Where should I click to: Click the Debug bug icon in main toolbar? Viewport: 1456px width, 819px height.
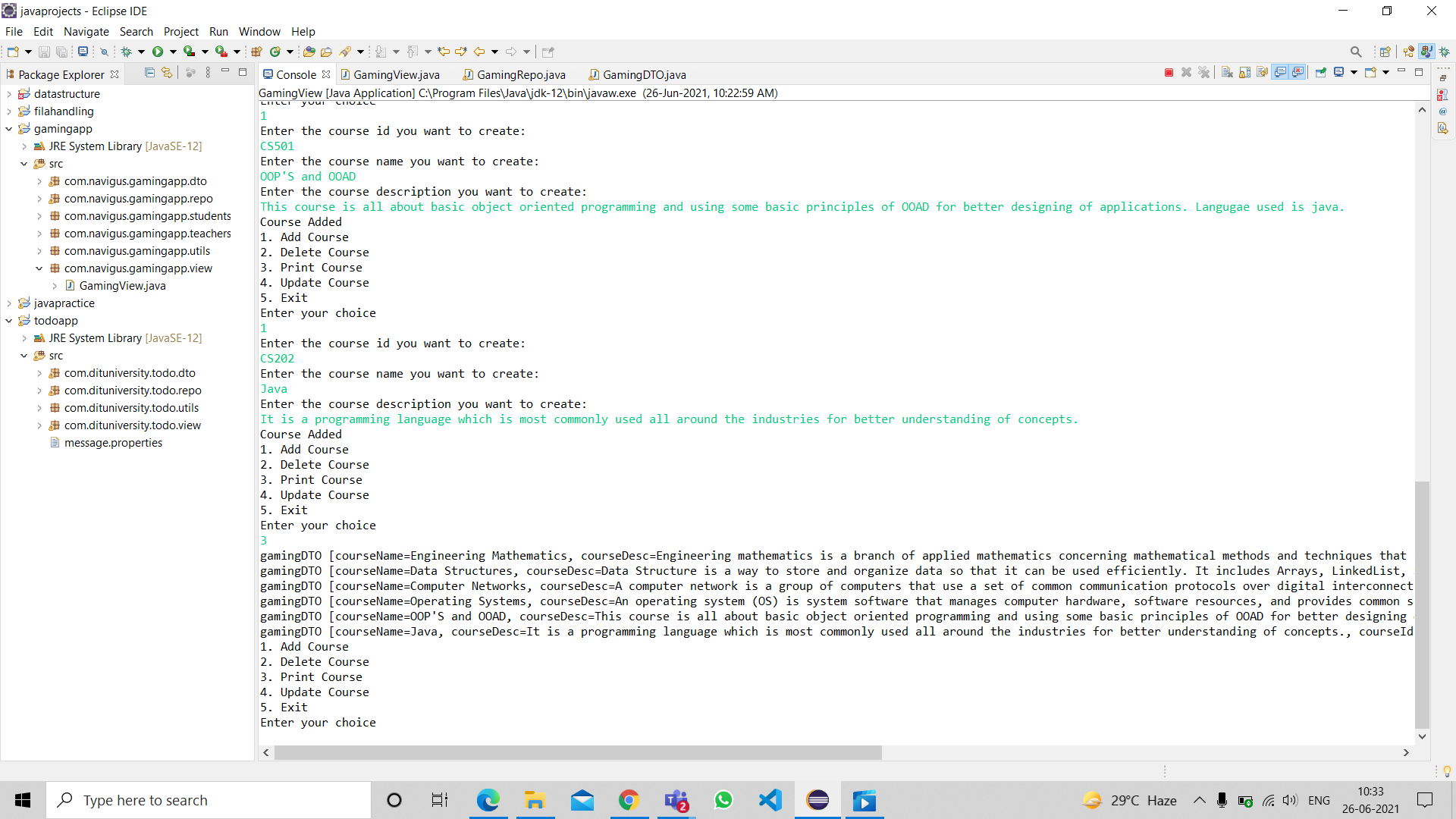coord(127,52)
